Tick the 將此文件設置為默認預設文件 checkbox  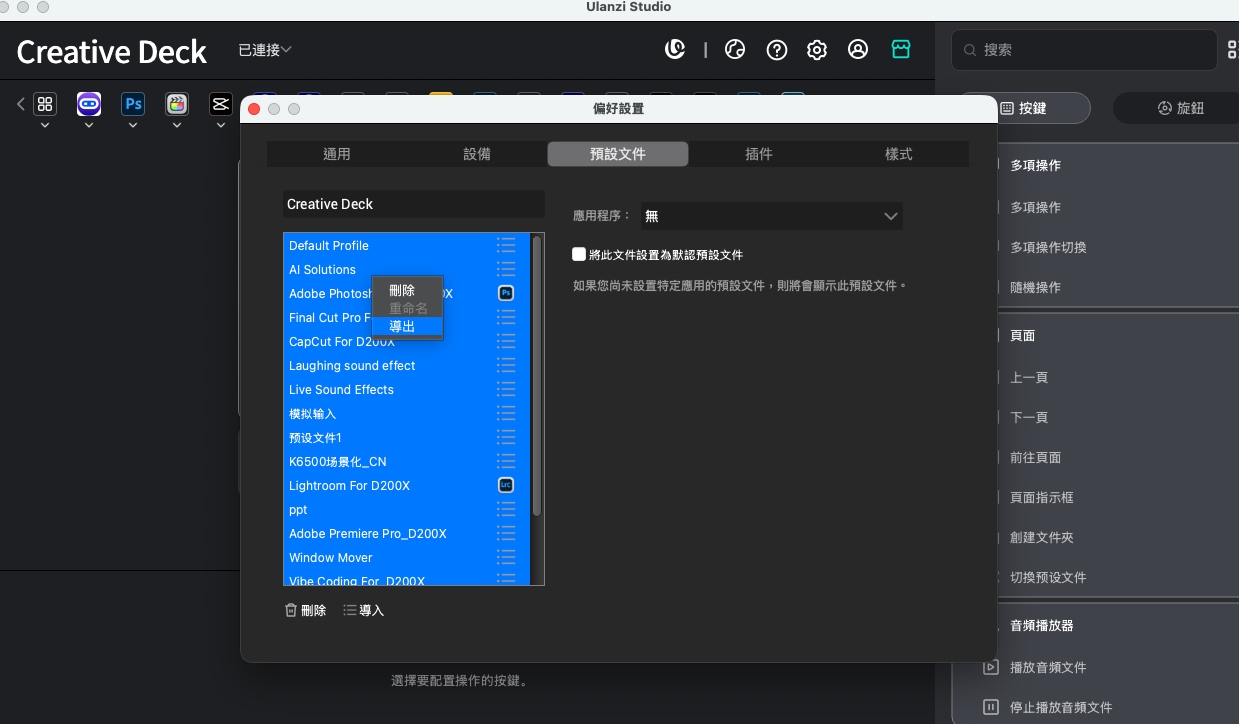578,254
